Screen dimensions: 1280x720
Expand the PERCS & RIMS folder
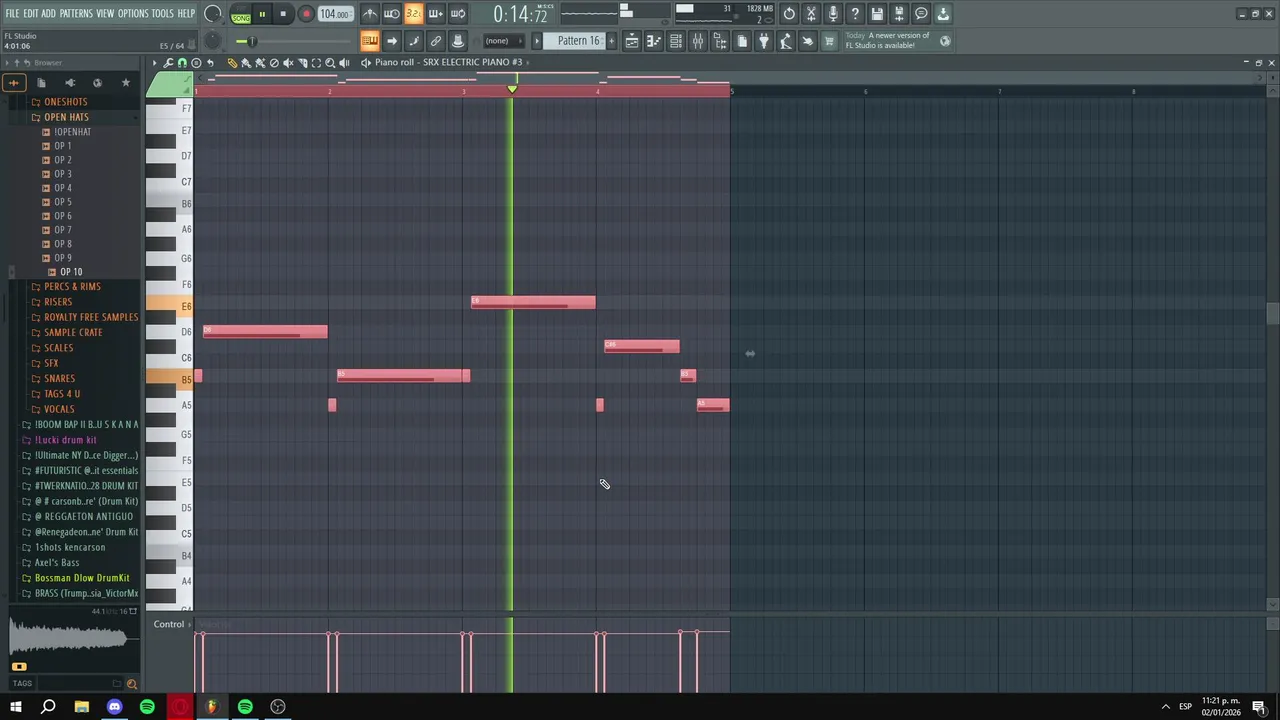[72, 287]
